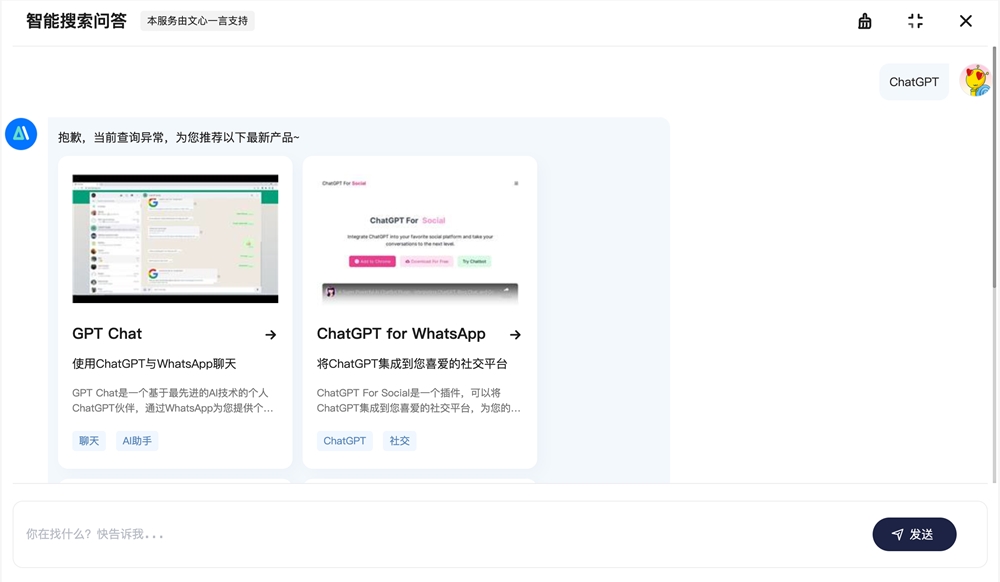This screenshot has width=1000, height=582.
Task: Click the 发送 send button
Action: 915,534
